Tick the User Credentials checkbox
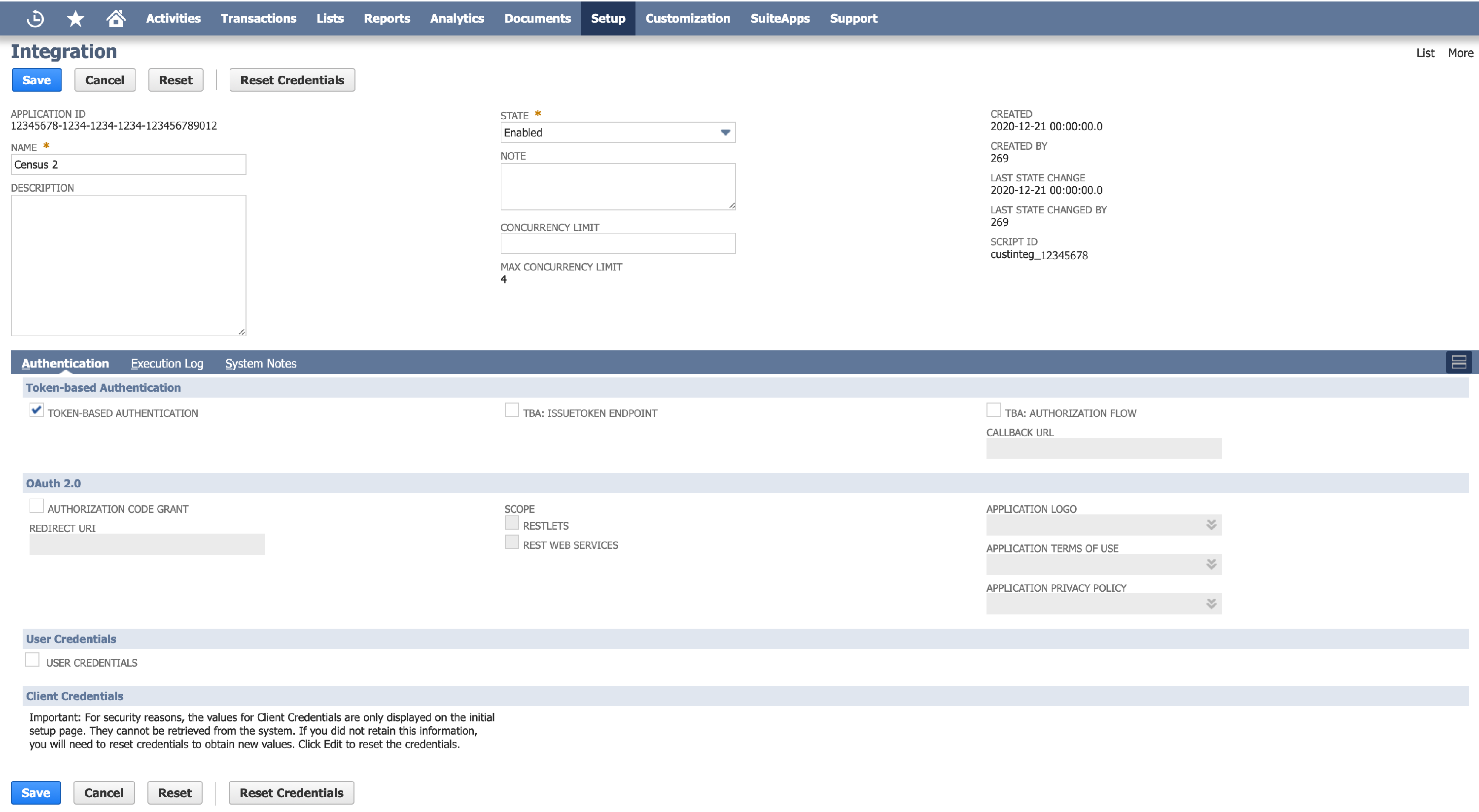Viewport: 1479px width, 812px height. [x=33, y=660]
